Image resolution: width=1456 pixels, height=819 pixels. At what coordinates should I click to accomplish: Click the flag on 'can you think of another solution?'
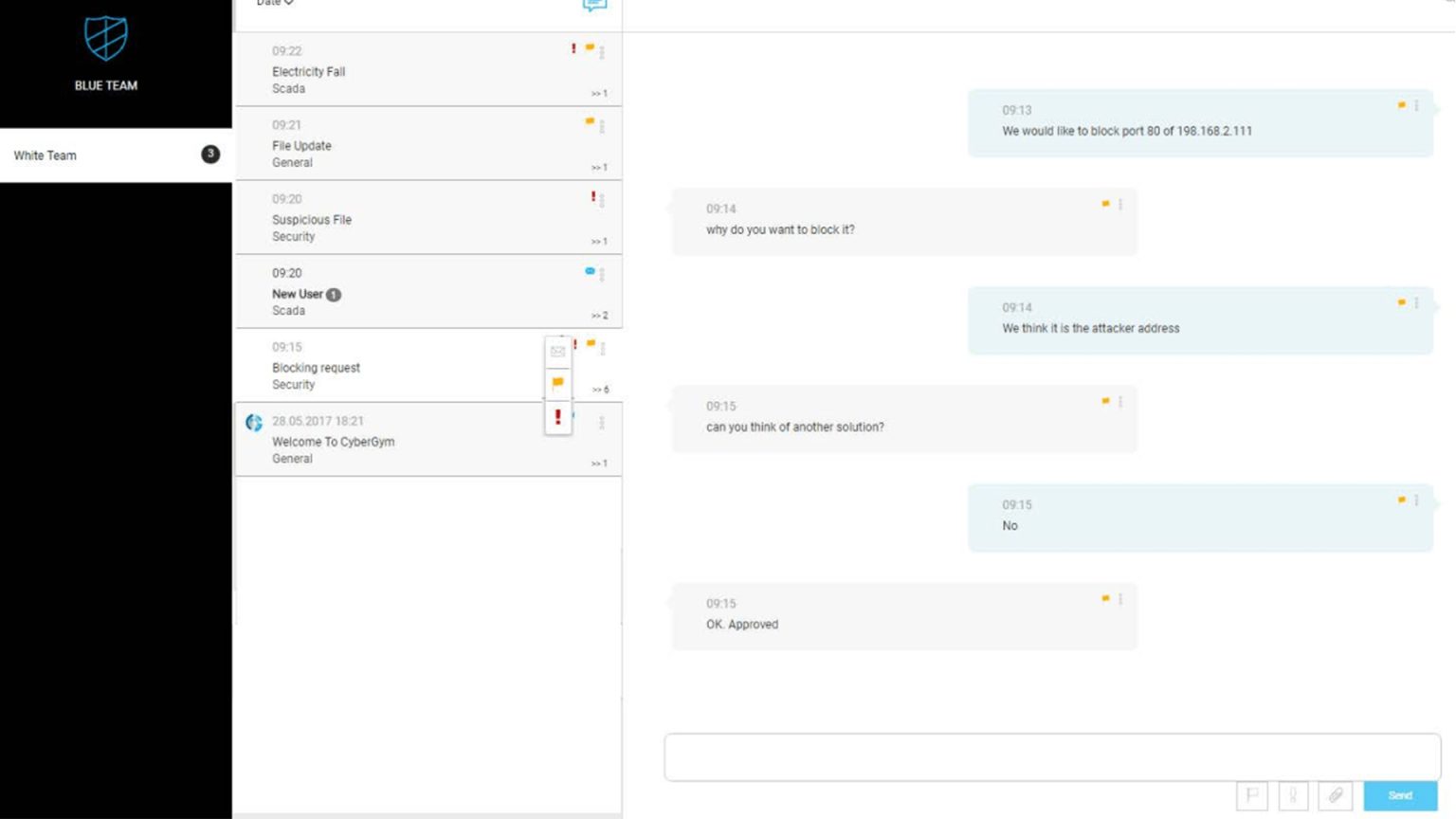(x=1105, y=401)
